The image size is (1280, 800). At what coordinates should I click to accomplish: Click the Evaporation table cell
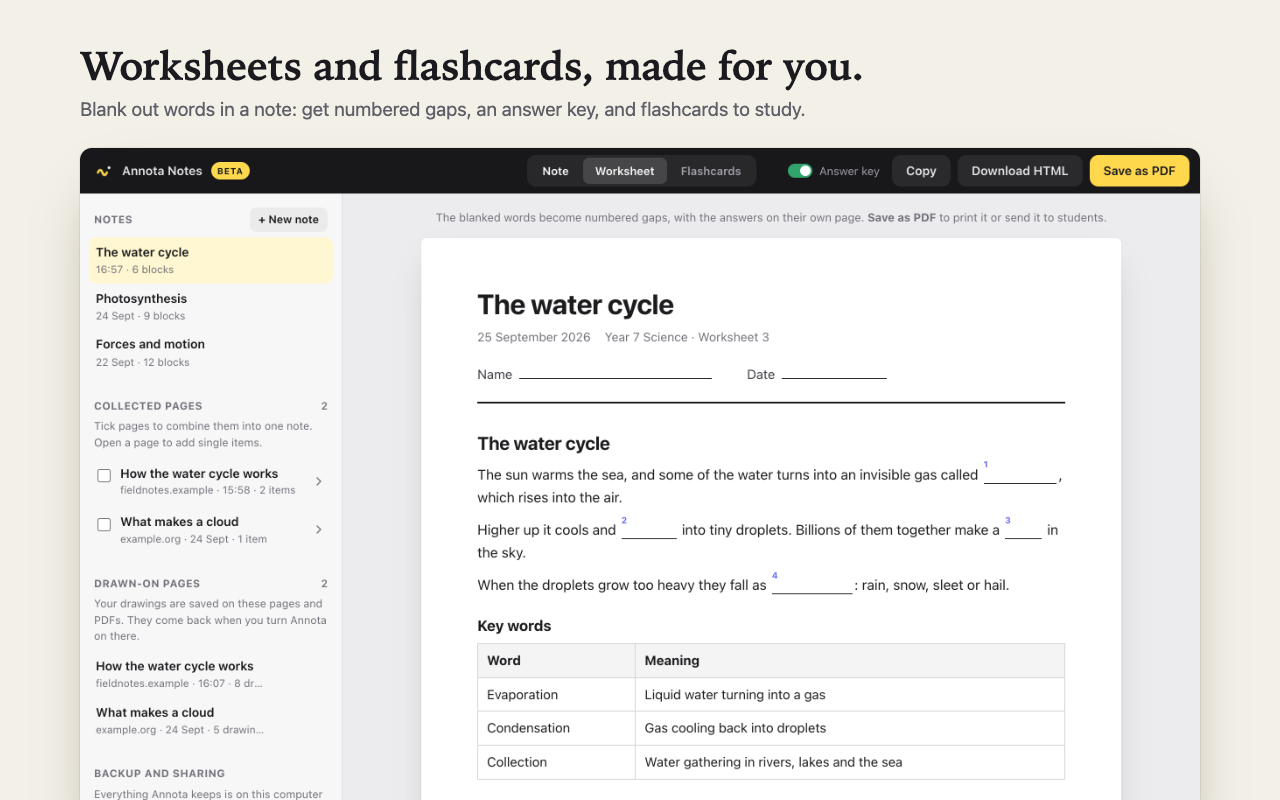[x=556, y=695]
